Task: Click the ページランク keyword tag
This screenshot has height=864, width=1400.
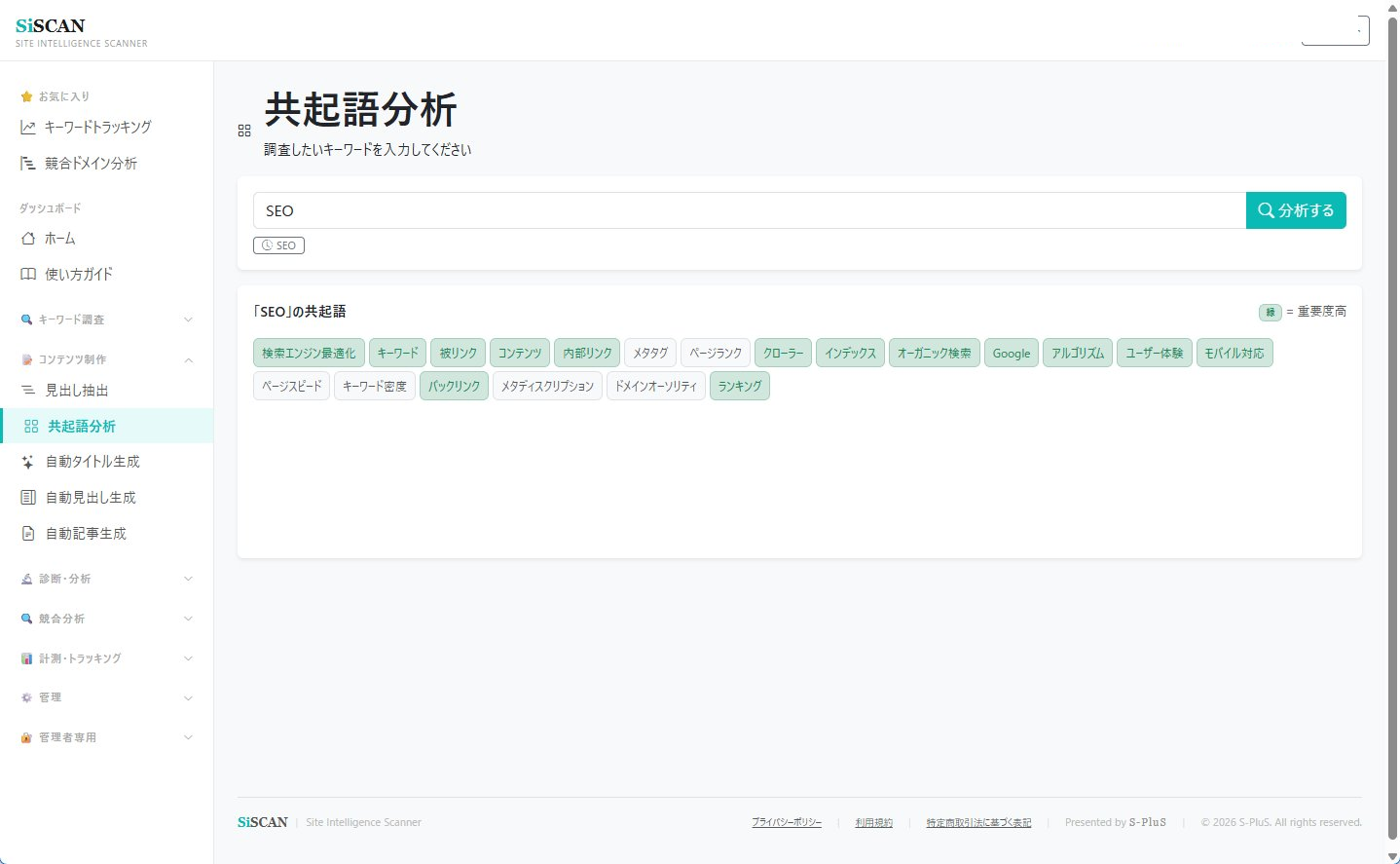Action: (716, 354)
